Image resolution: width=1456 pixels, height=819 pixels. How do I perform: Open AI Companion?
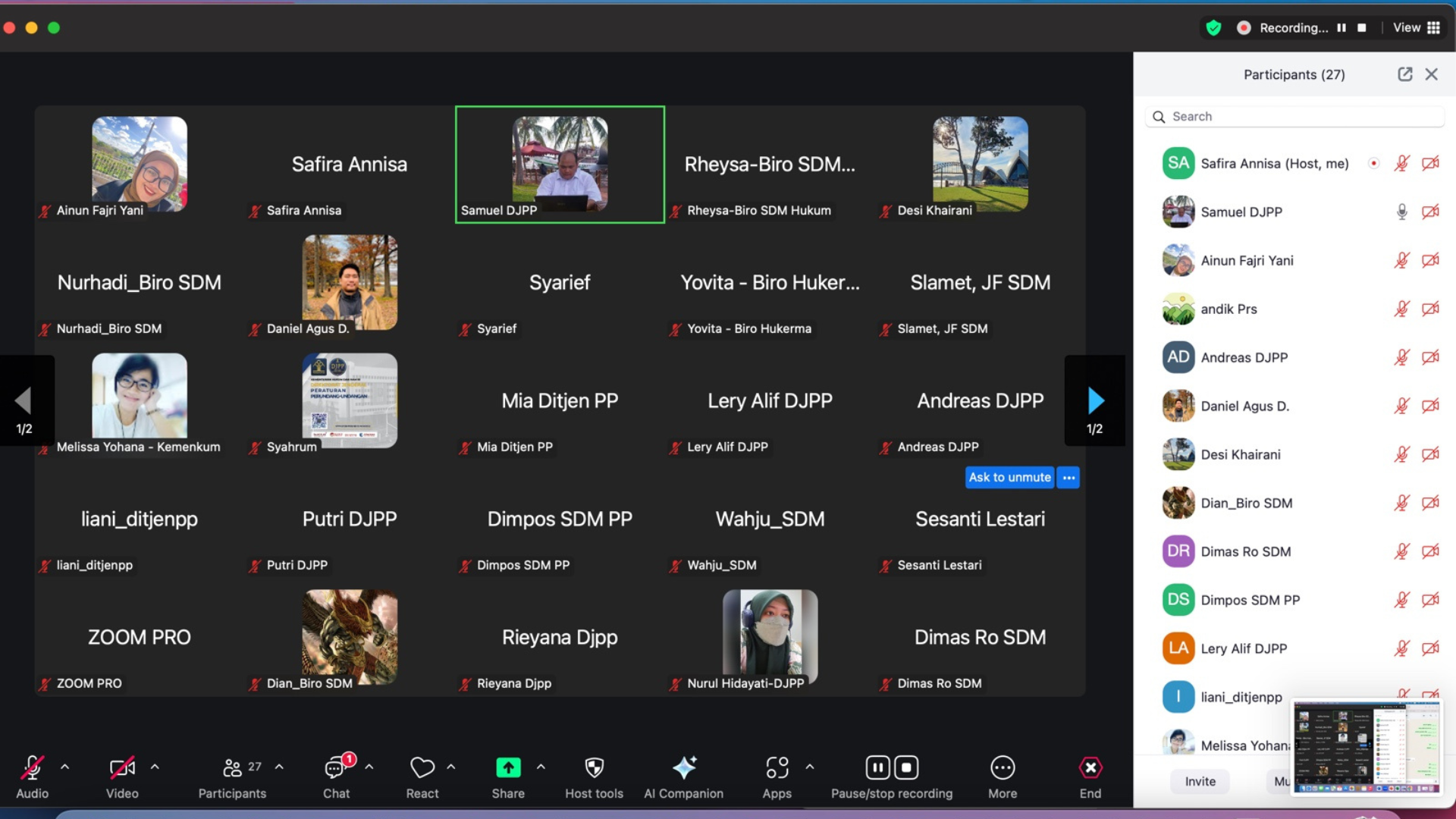pos(683,777)
